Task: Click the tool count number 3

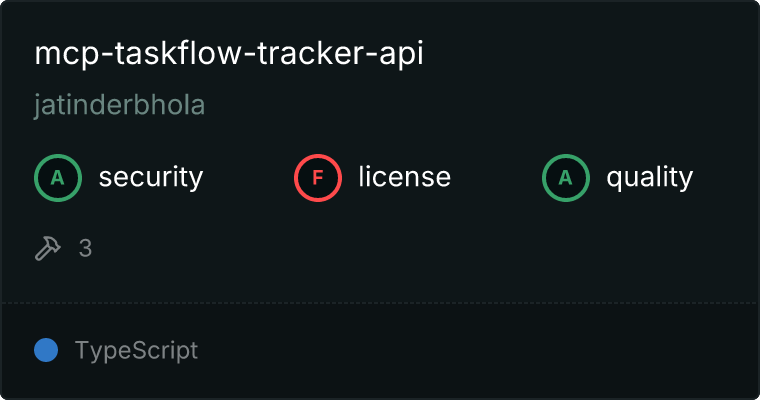Action: click(85, 248)
